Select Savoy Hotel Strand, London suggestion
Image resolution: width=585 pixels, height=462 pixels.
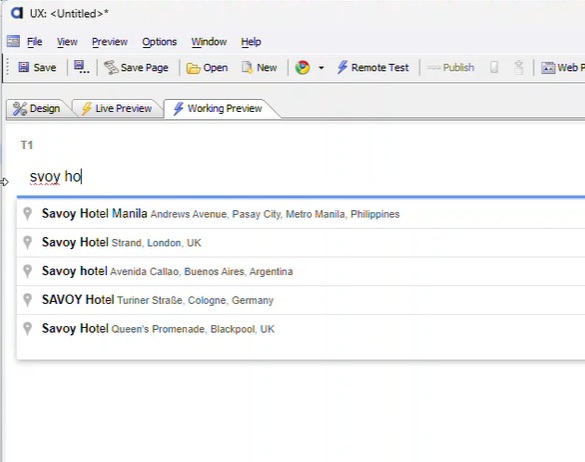tap(301, 243)
